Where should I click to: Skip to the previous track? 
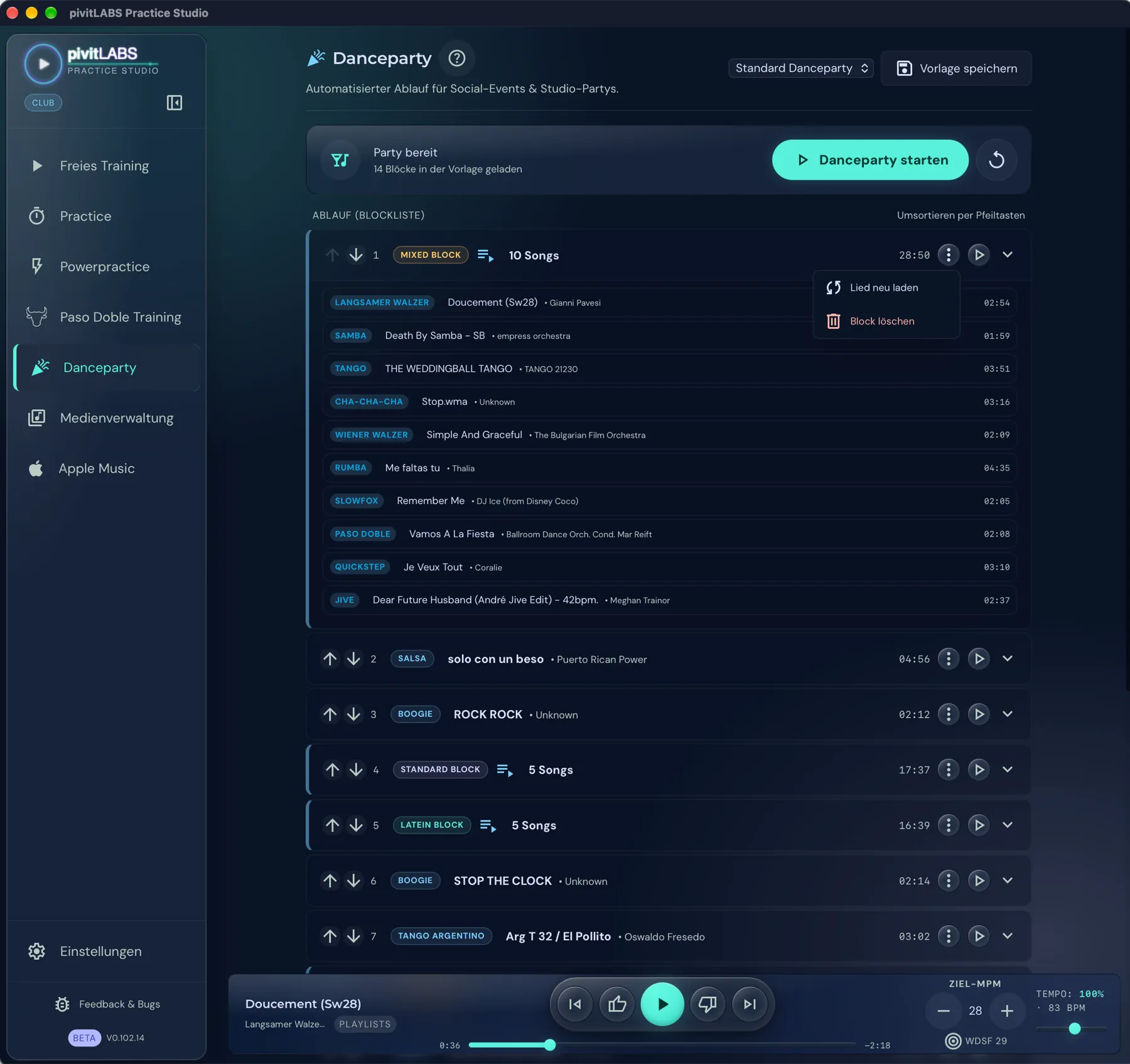pyautogui.click(x=574, y=1004)
